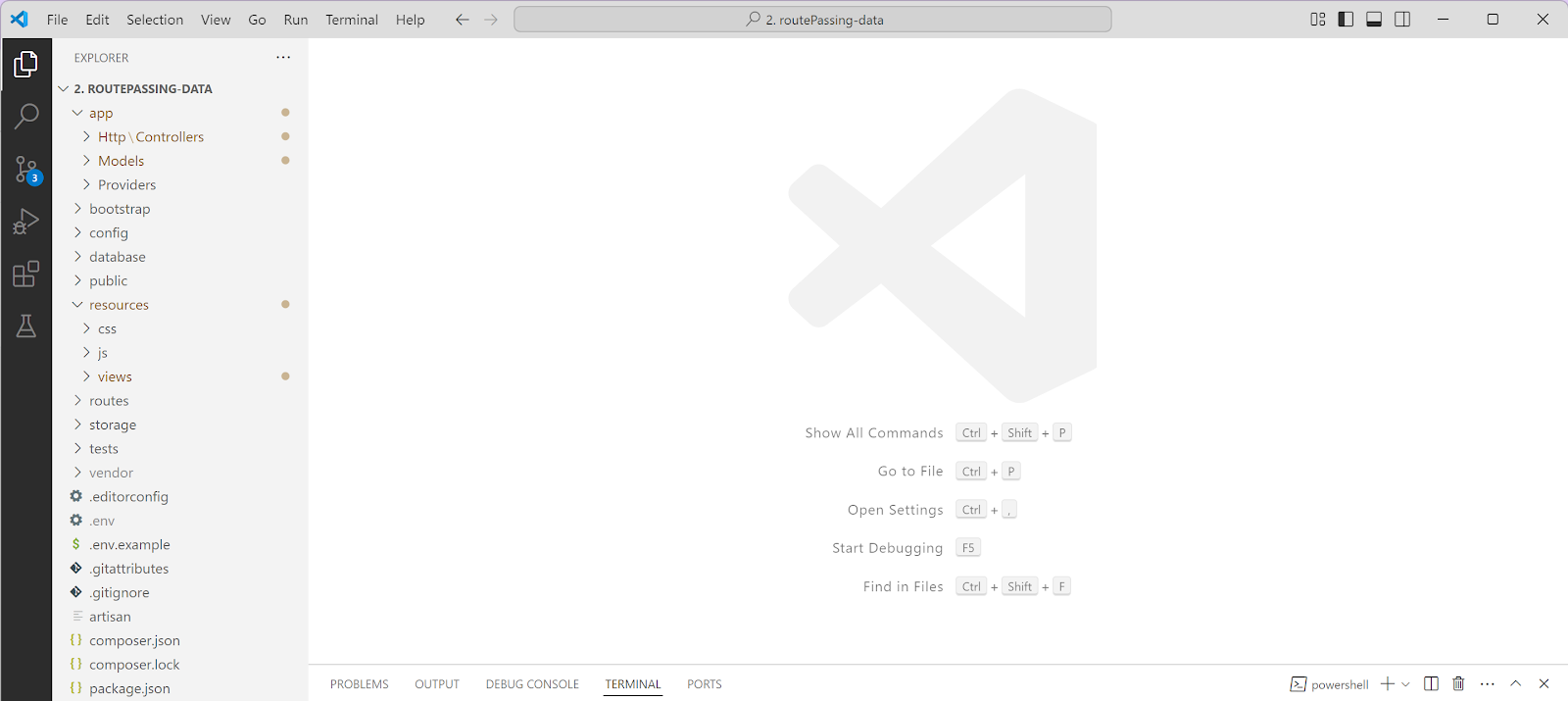The image size is (1568, 701).
Task: Switch to the OUTPUT tab
Action: click(437, 684)
